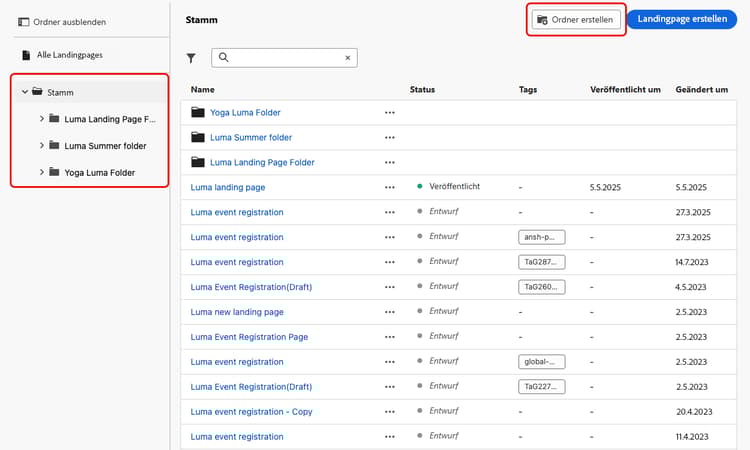Click into the search input field
The image size is (750, 450).
285,58
